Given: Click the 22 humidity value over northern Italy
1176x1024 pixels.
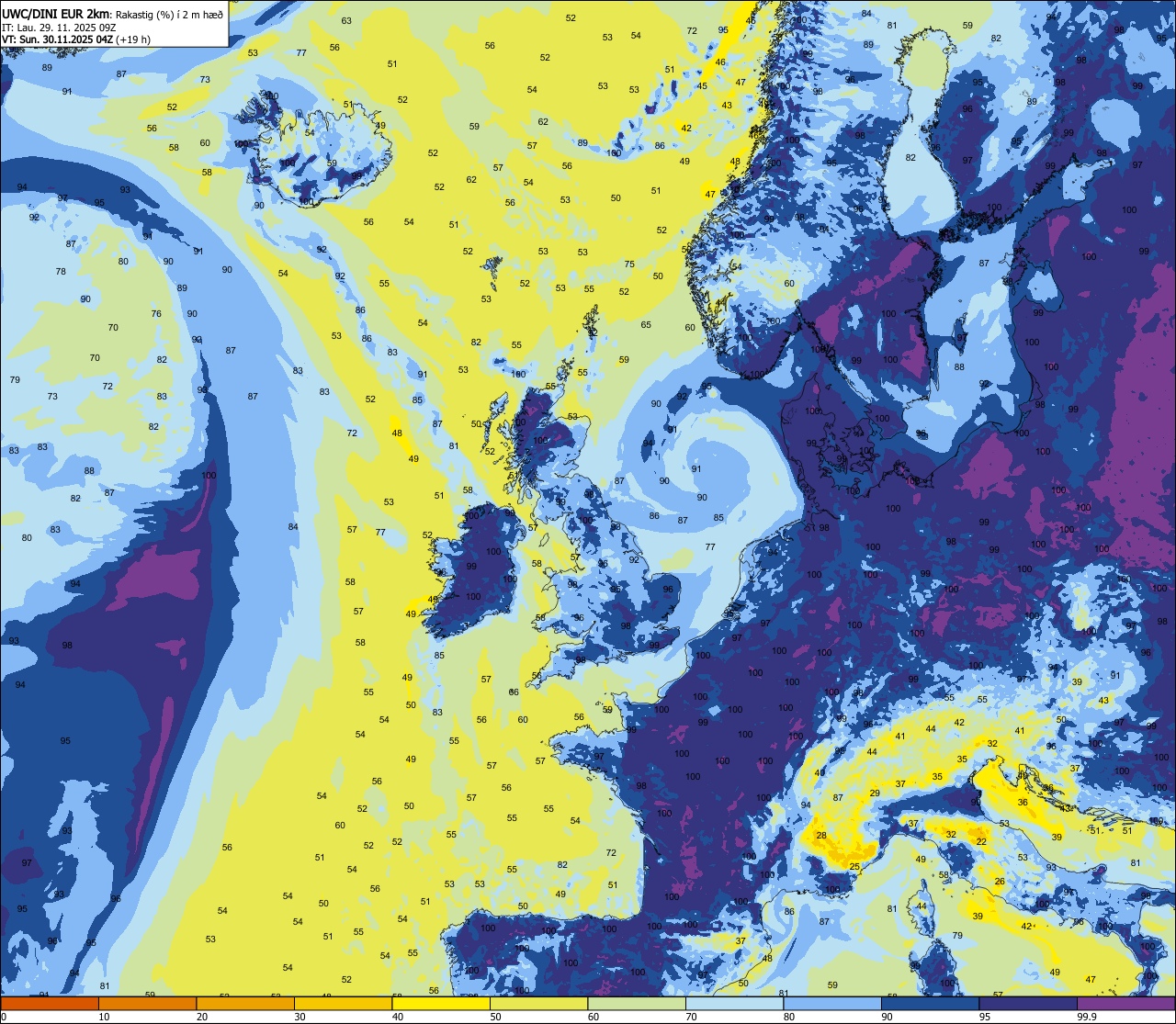Looking at the screenshot, I should (x=981, y=841).
